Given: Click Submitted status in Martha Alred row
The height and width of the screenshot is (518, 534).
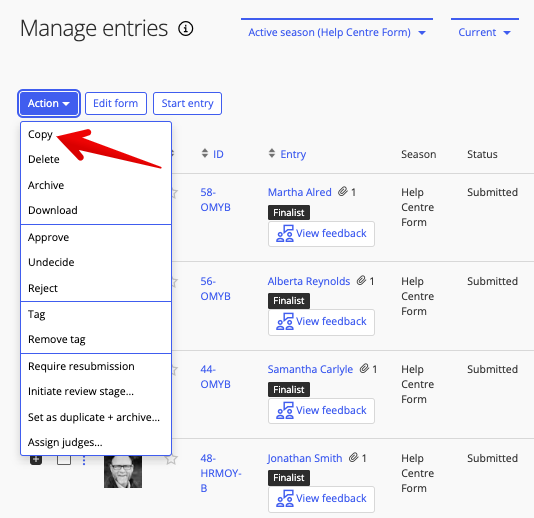Looking at the screenshot, I should 492,192.
